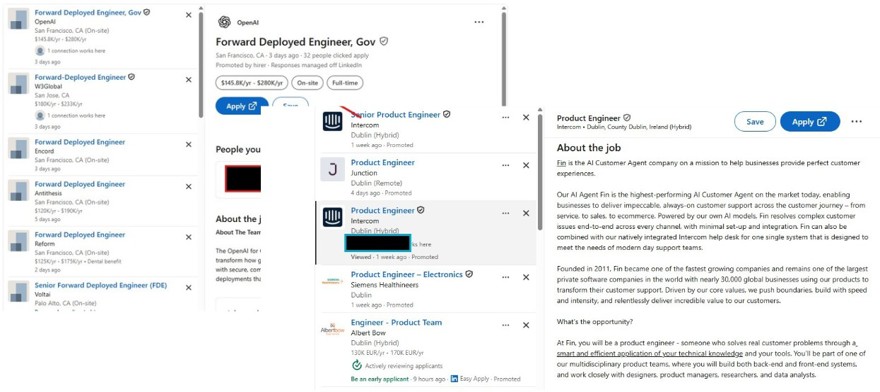
Task: Select the On-site pill
Action: [x=307, y=83]
